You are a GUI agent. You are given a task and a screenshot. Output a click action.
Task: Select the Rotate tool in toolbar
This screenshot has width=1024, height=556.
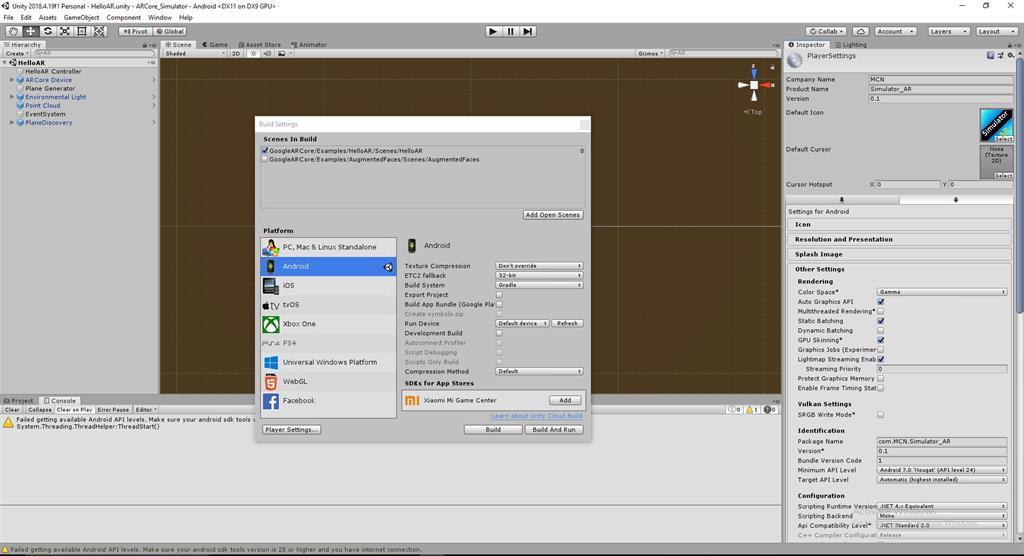[48, 31]
